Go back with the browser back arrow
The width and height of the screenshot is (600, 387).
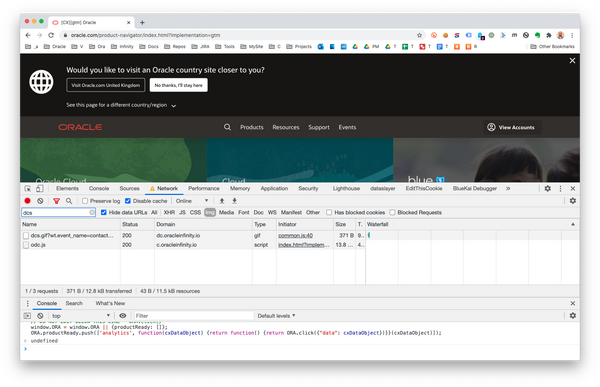coord(28,35)
